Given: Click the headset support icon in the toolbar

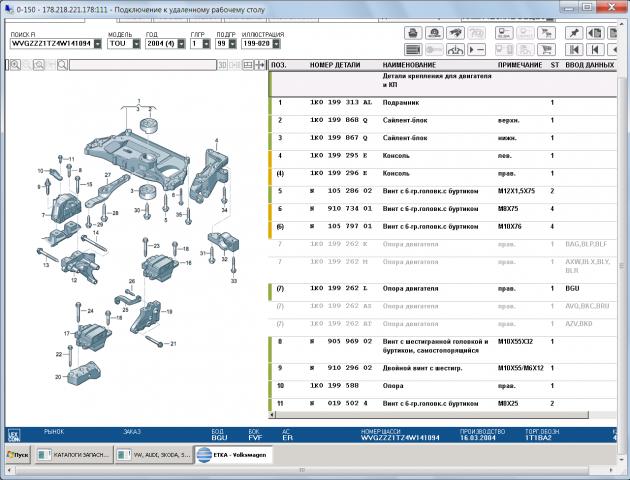Looking at the screenshot, I should coord(434,33).
